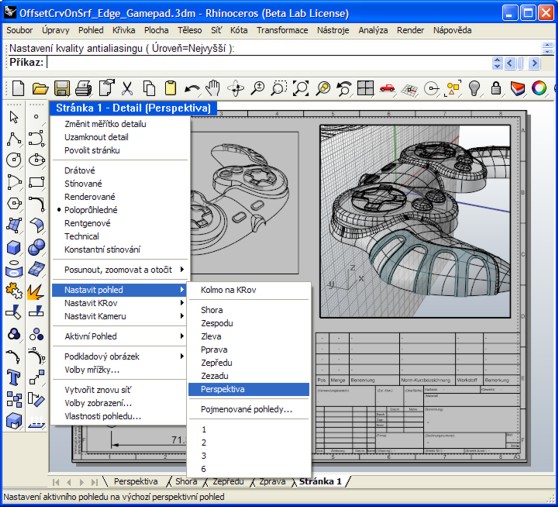Image resolution: width=558 pixels, height=507 pixels.
Task: Click the Zoom selected icon
Action: pos(323,88)
